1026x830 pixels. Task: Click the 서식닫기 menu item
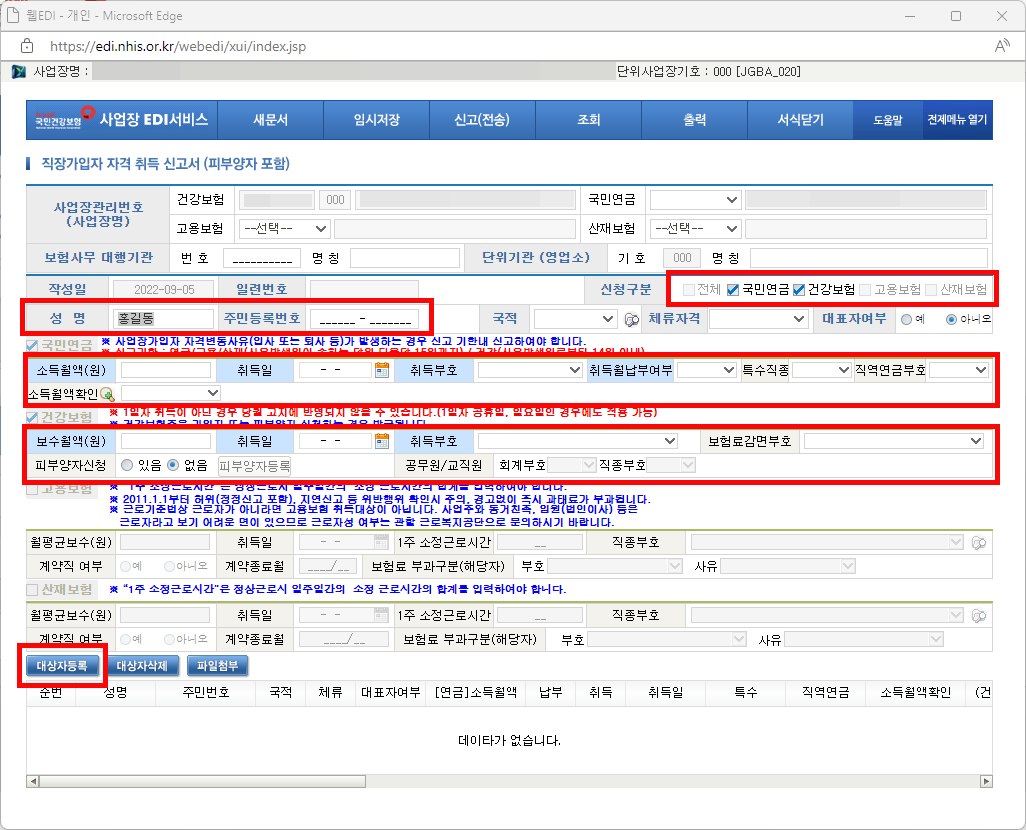tap(800, 120)
